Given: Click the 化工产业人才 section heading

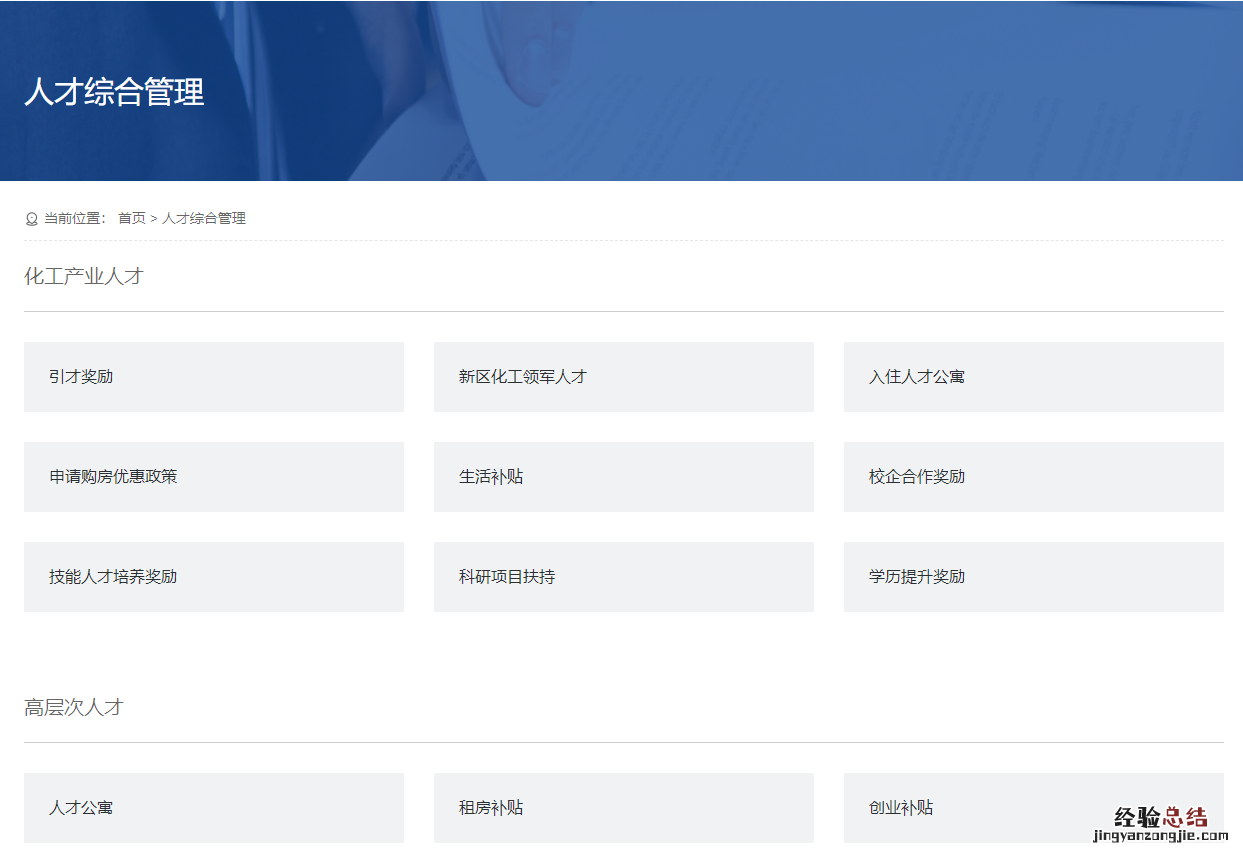Looking at the screenshot, I should point(84,277).
